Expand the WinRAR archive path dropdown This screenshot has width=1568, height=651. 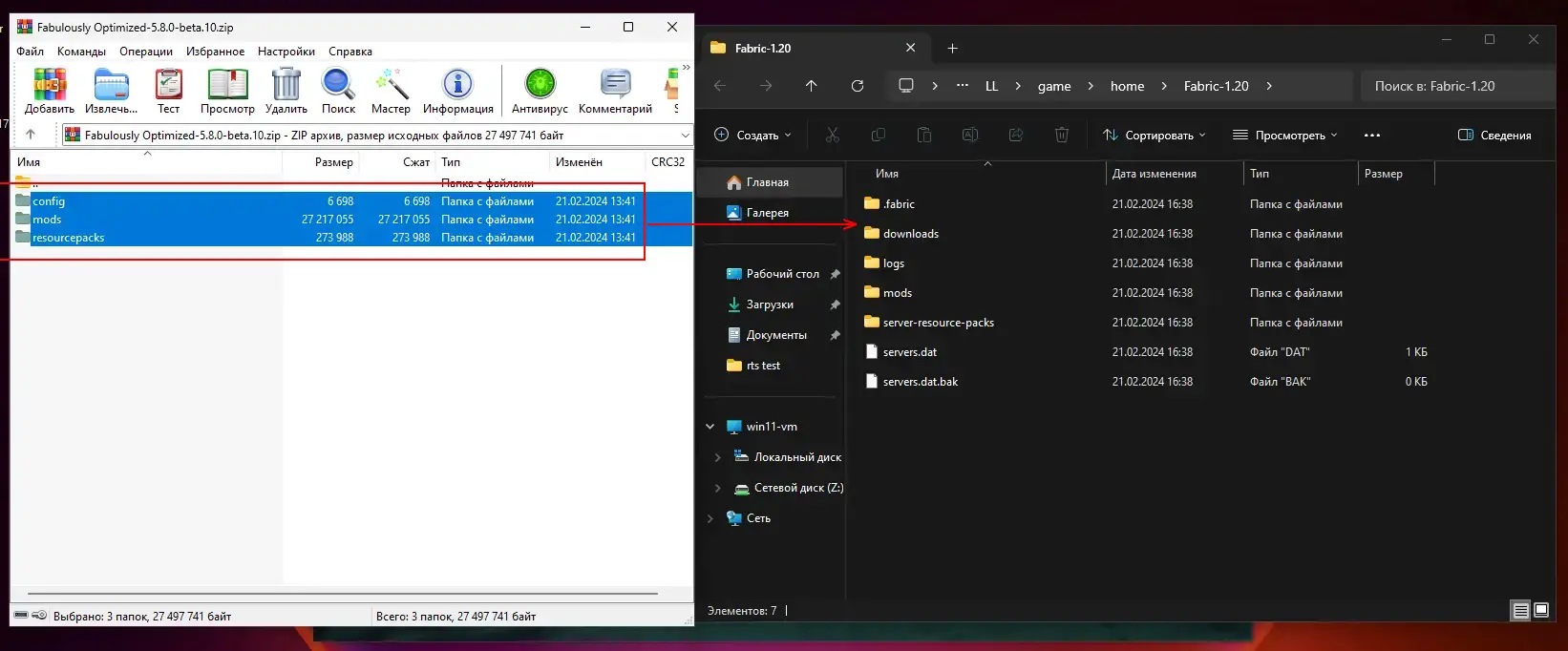click(685, 136)
